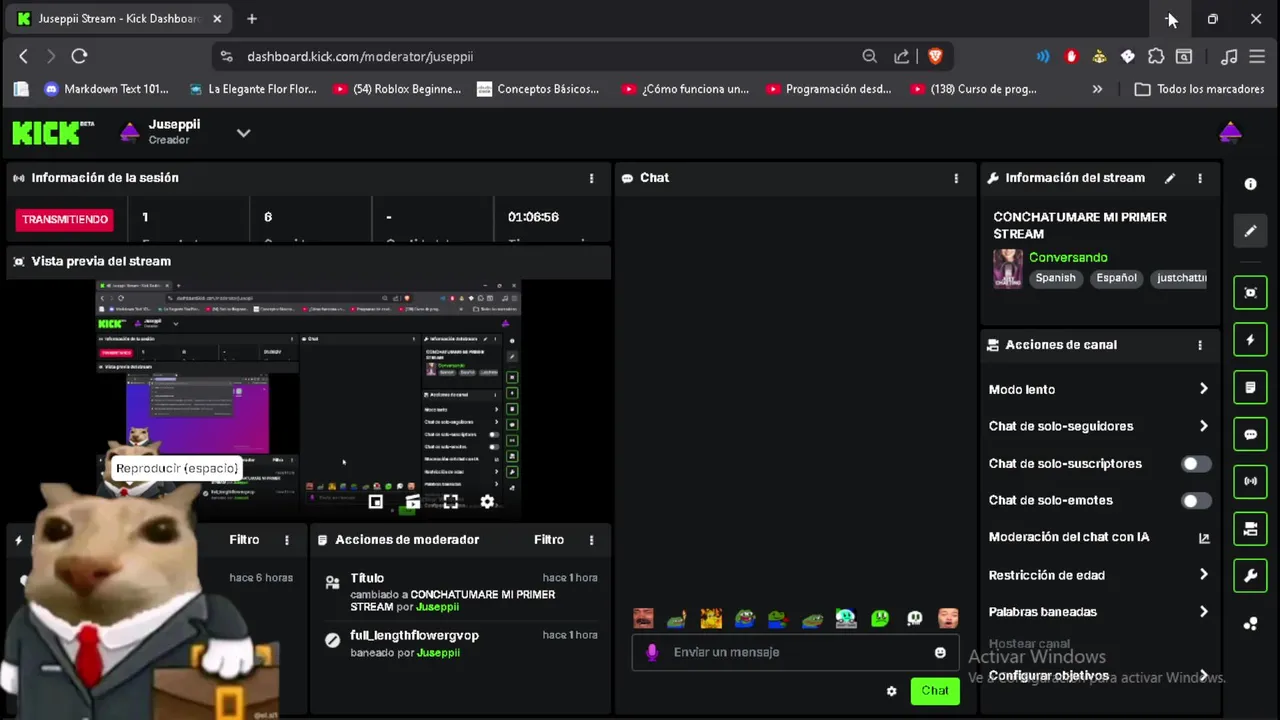The width and height of the screenshot is (1280, 720).
Task: Toggle the camera channel sidebar icon
Action: 1250,529
